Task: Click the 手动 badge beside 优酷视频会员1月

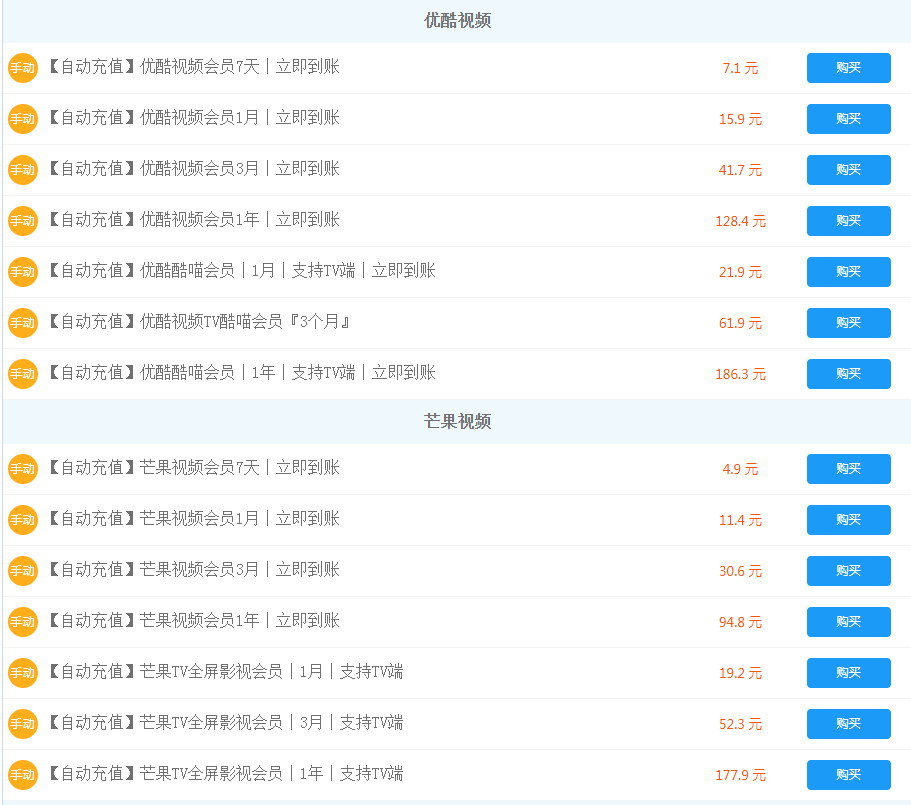Action: tap(23, 119)
